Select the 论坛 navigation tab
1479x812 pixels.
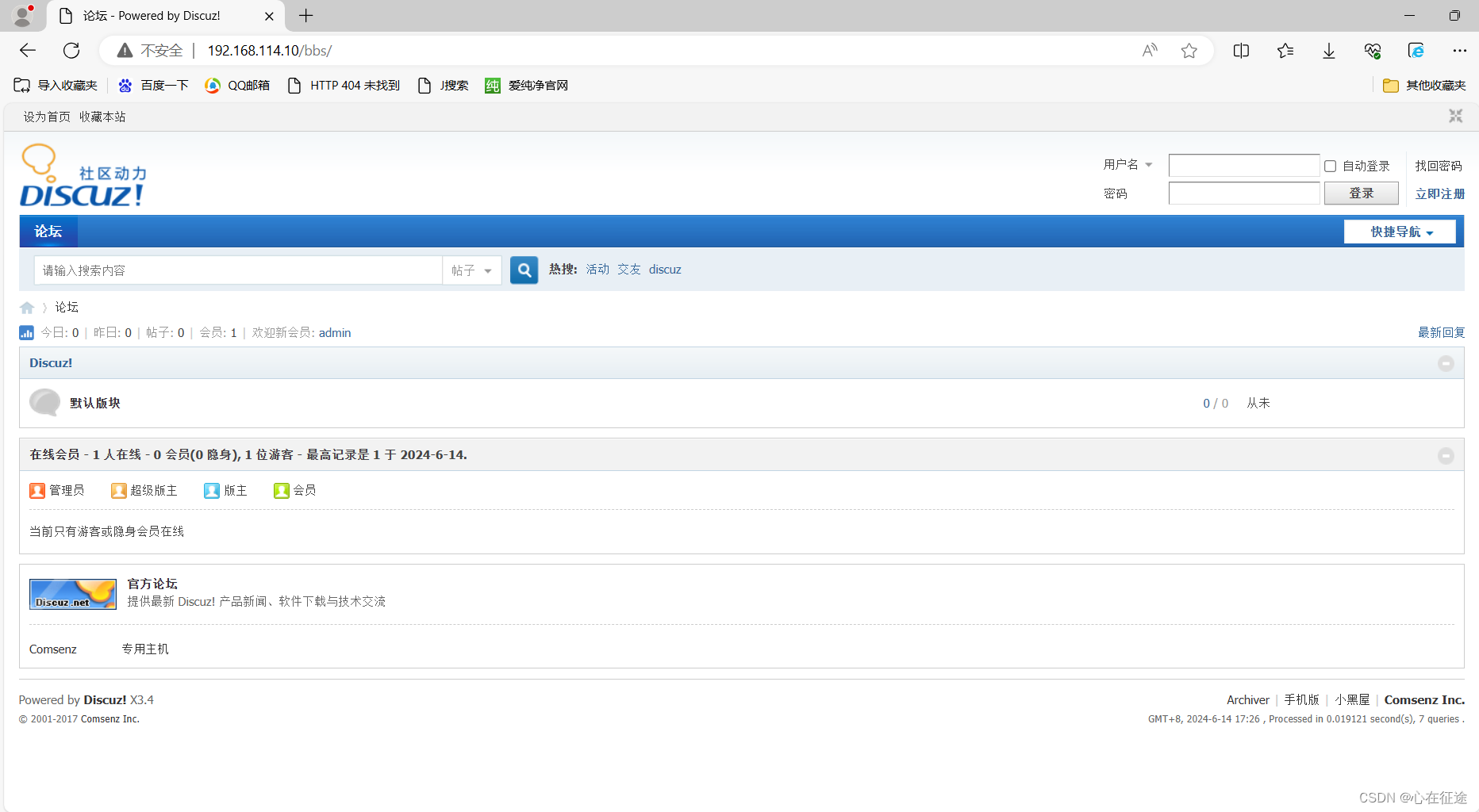click(48, 232)
